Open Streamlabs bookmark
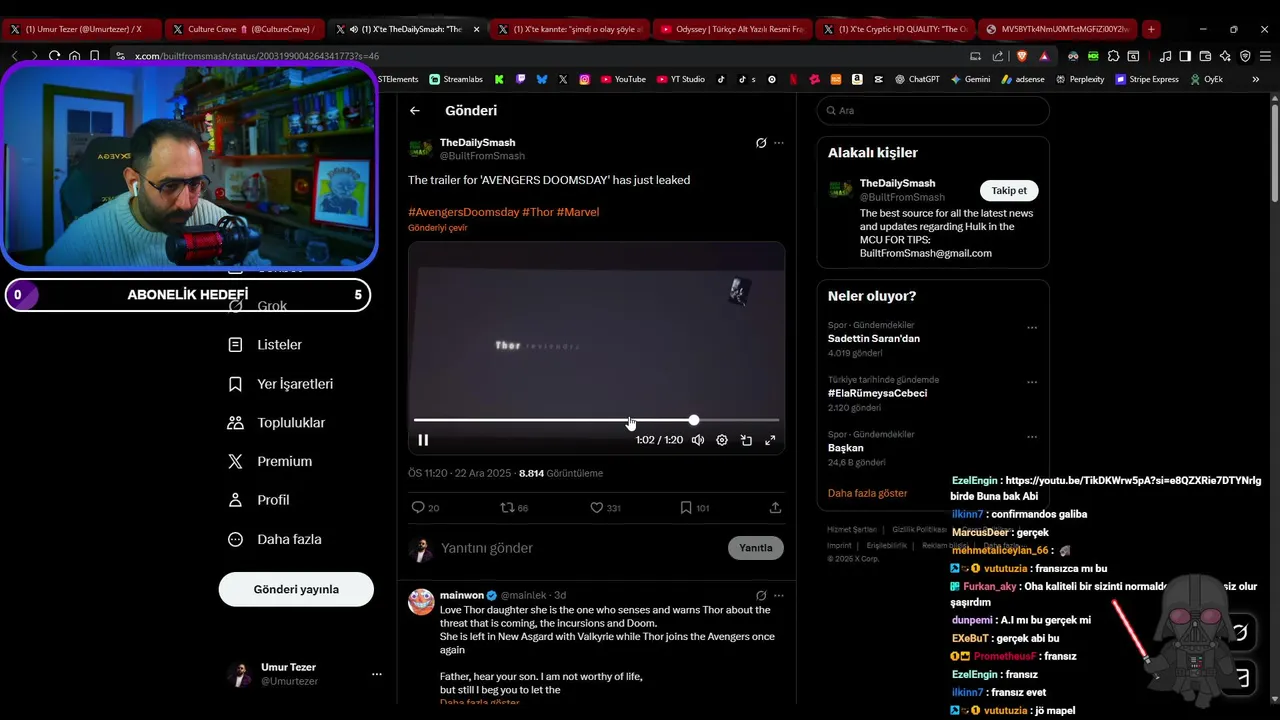Viewport: 1280px width, 720px height. (x=456, y=79)
